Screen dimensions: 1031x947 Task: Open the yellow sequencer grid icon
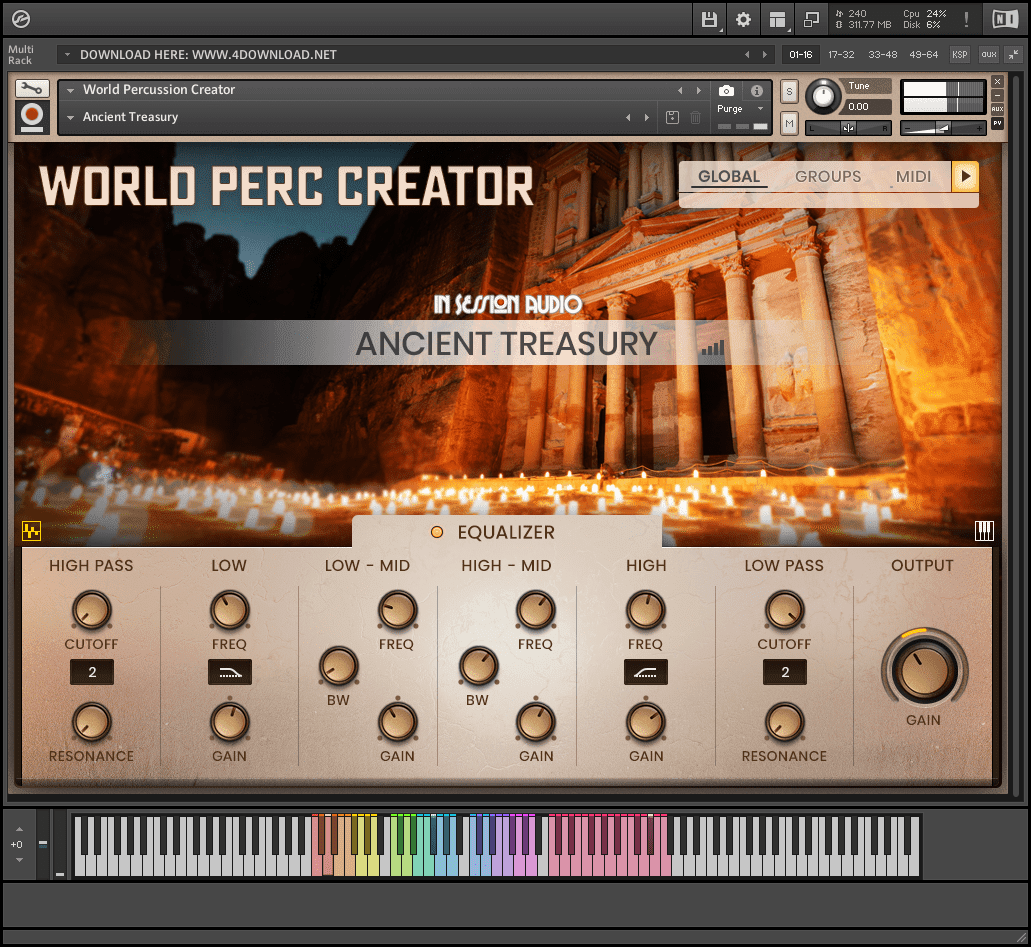[31, 531]
